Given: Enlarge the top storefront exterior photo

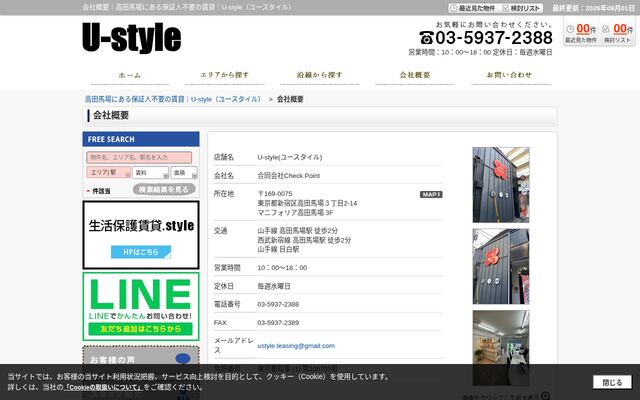Looking at the screenshot, I should click(x=501, y=185).
